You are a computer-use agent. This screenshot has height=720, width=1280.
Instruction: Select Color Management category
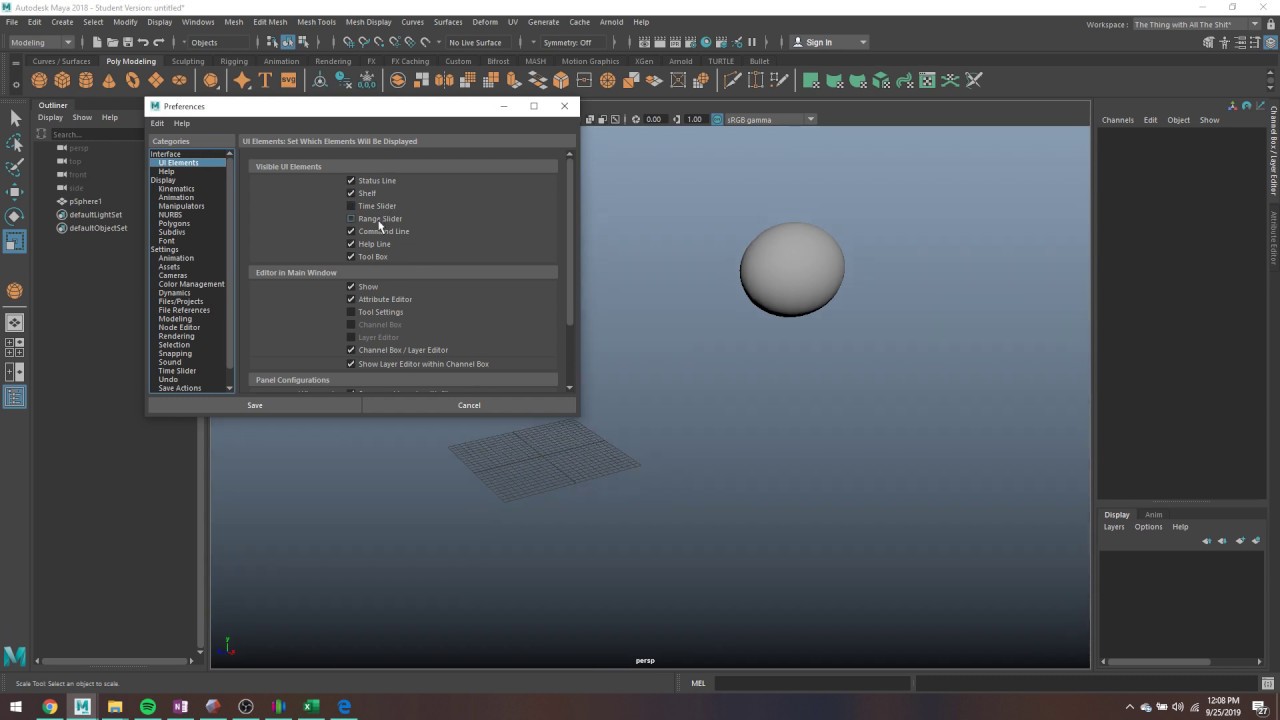191,284
